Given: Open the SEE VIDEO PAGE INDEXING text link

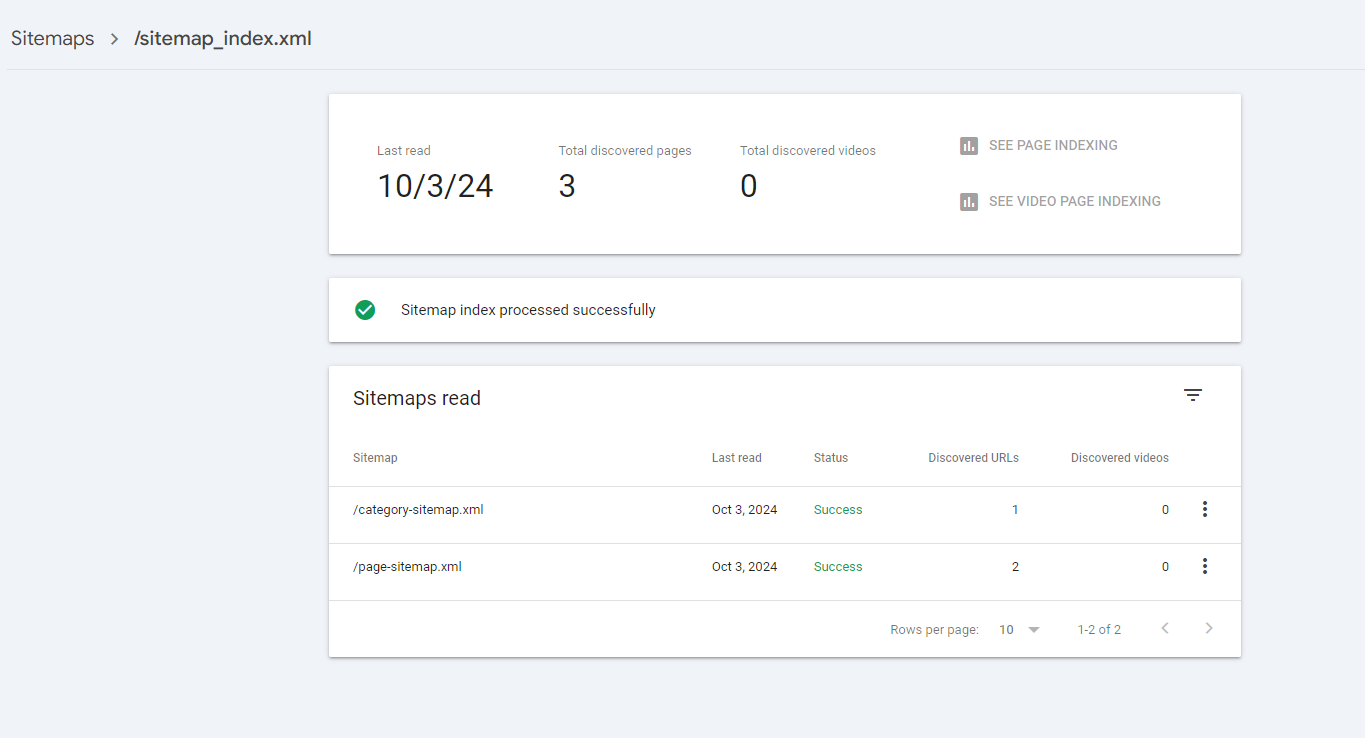Looking at the screenshot, I should pyautogui.click(x=1074, y=202).
